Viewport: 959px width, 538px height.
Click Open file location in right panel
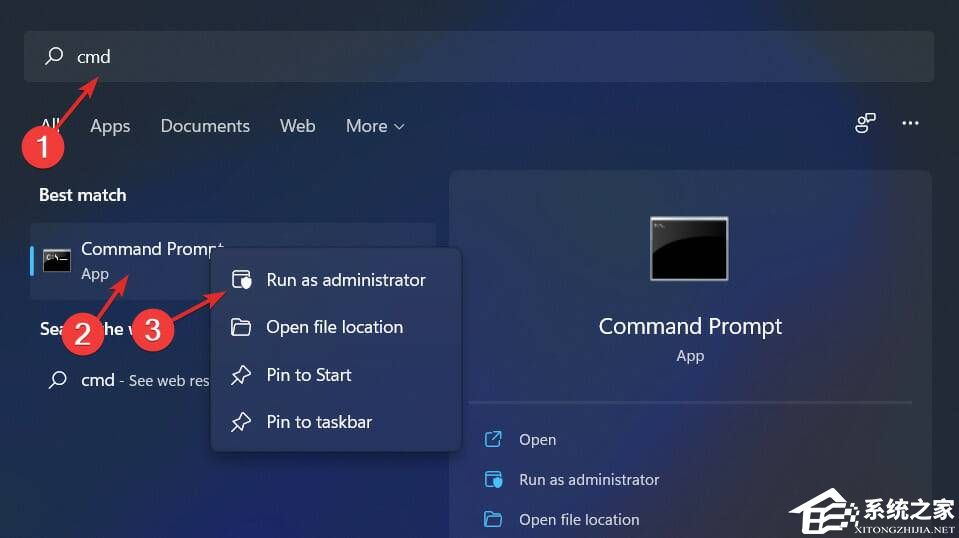[x=579, y=519]
